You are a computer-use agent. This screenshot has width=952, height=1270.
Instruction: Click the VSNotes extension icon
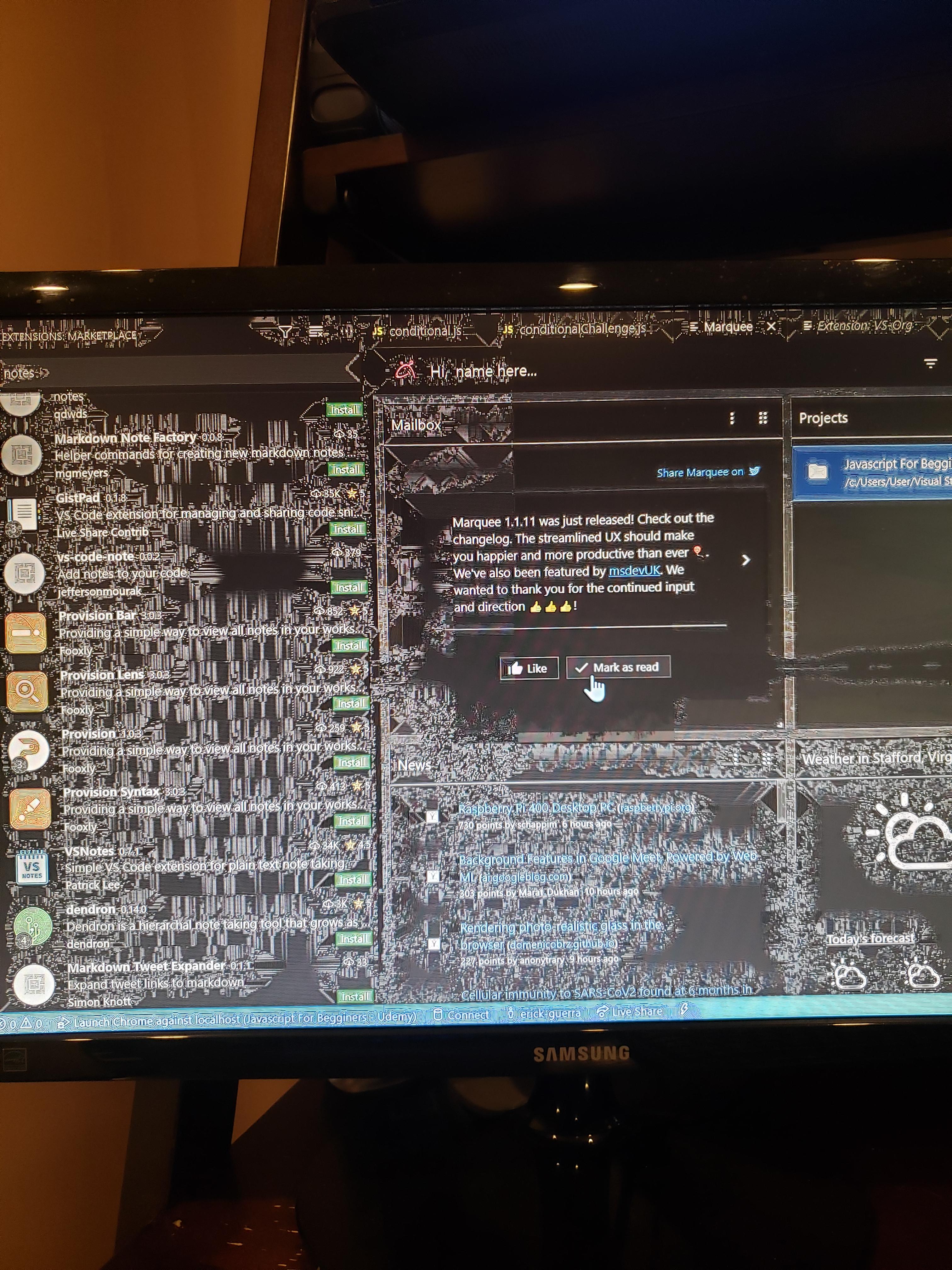coord(31,867)
